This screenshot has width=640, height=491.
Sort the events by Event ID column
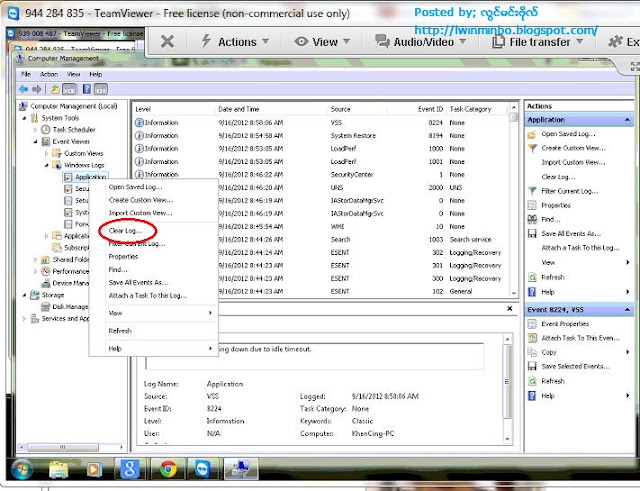pyautogui.click(x=430, y=109)
